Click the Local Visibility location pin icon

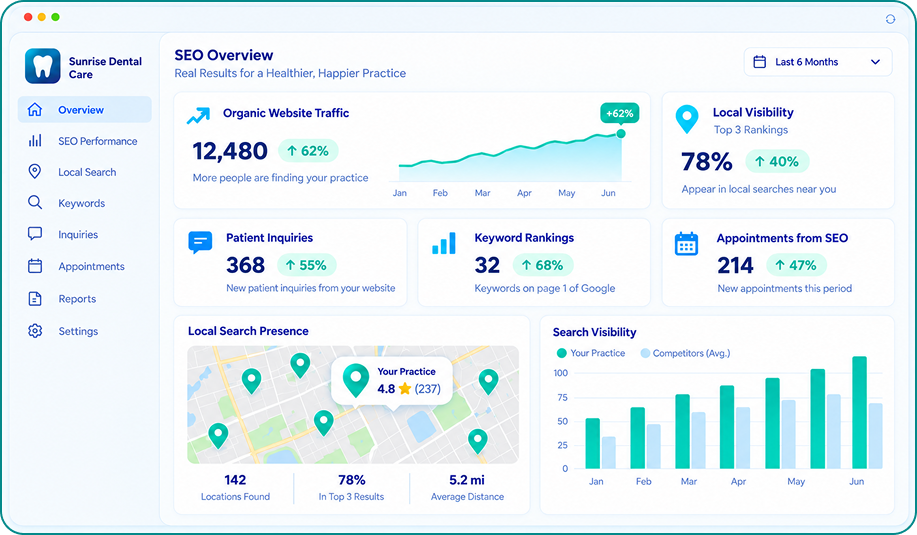[687, 119]
